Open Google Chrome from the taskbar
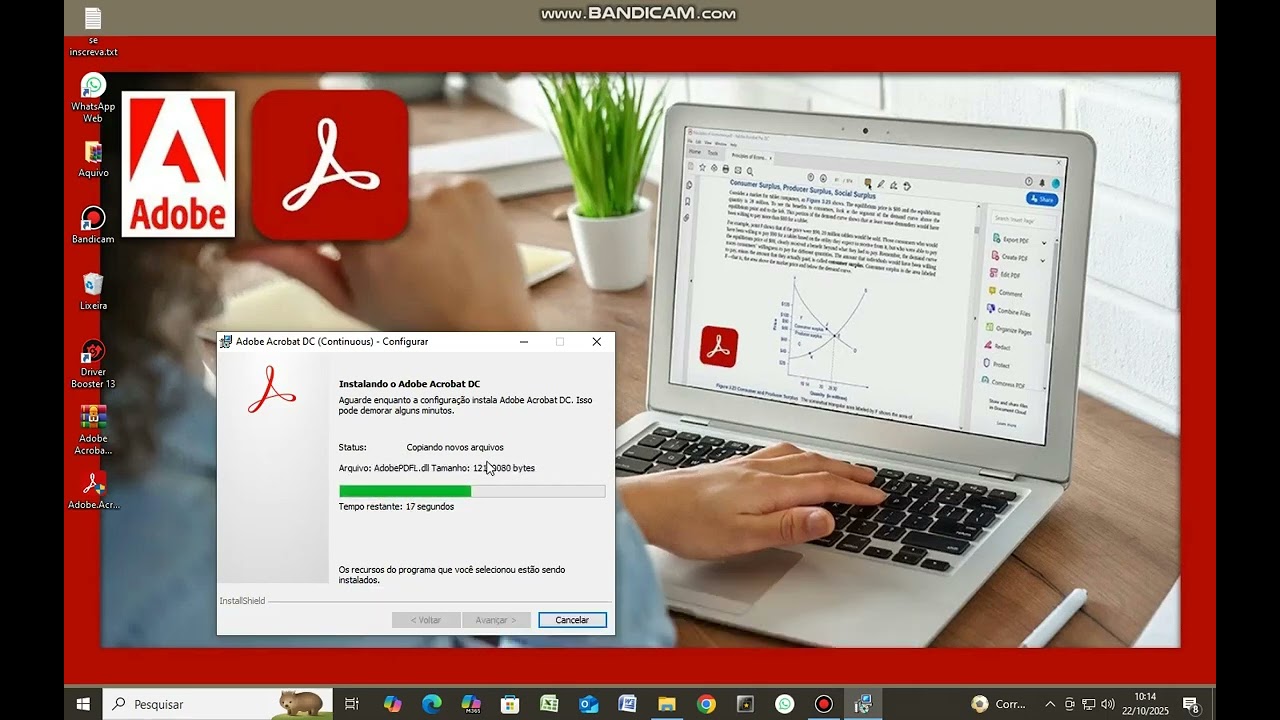The height and width of the screenshot is (720, 1280). point(706,704)
